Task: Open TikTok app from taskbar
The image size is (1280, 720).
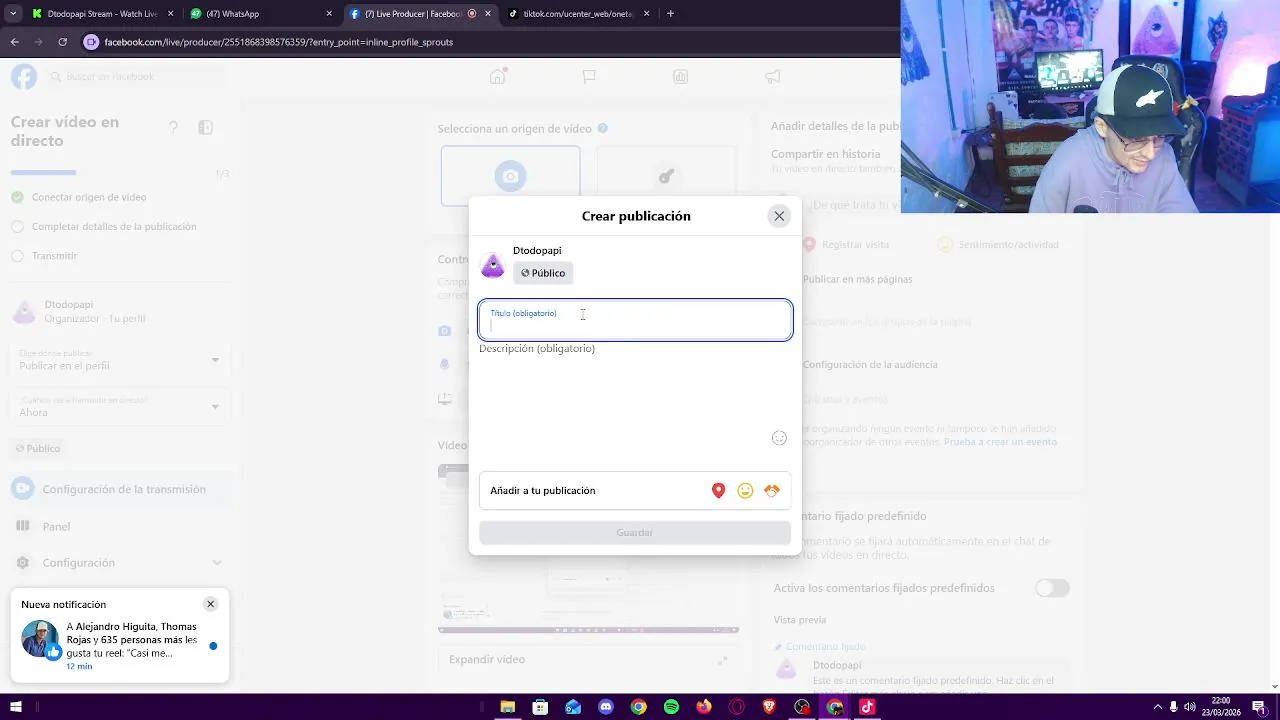Action: 867,707
